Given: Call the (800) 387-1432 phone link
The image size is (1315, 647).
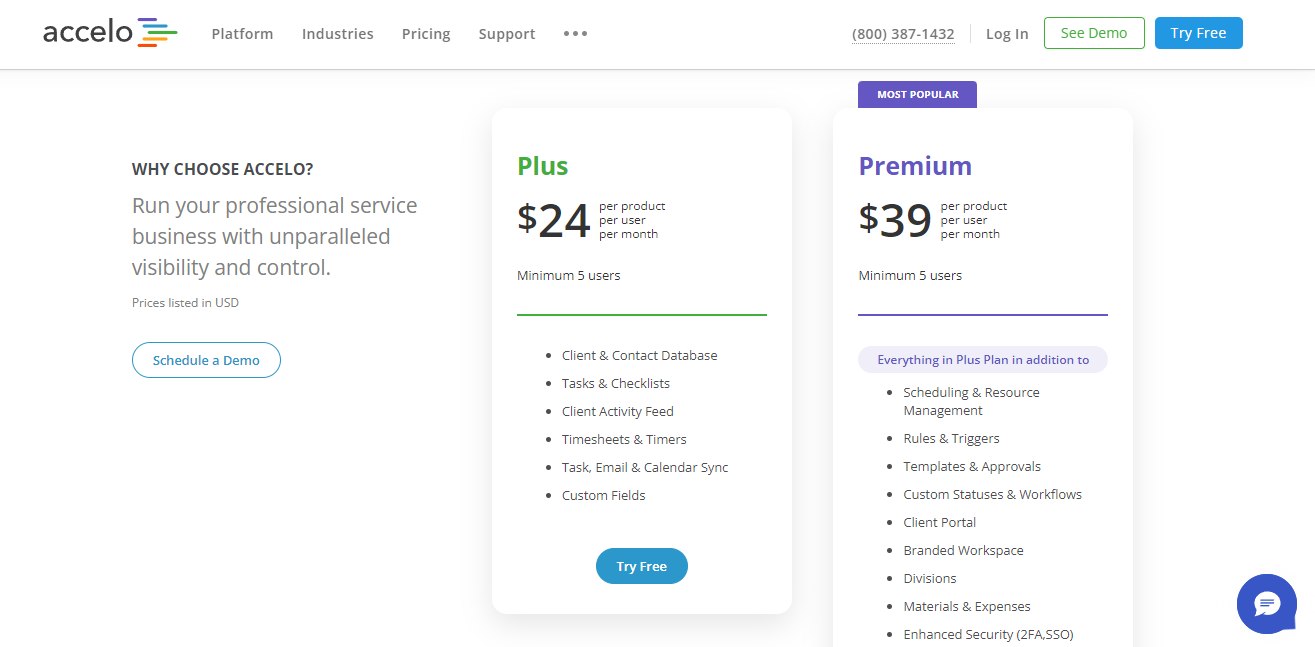Looking at the screenshot, I should click(x=903, y=34).
